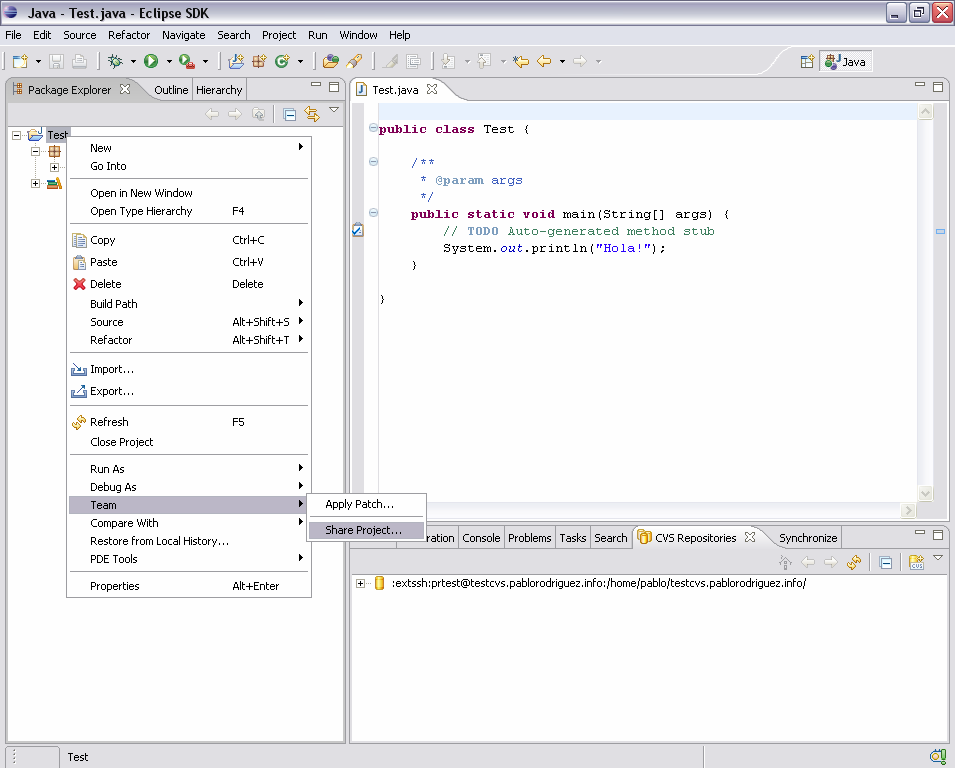The image size is (955, 768).
Task: Click the Back navigation arrow in main toolbar
Action: point(544,61)
